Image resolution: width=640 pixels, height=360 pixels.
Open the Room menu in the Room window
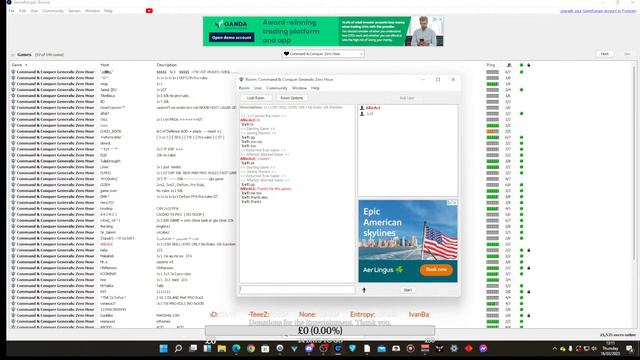point(244,88)
